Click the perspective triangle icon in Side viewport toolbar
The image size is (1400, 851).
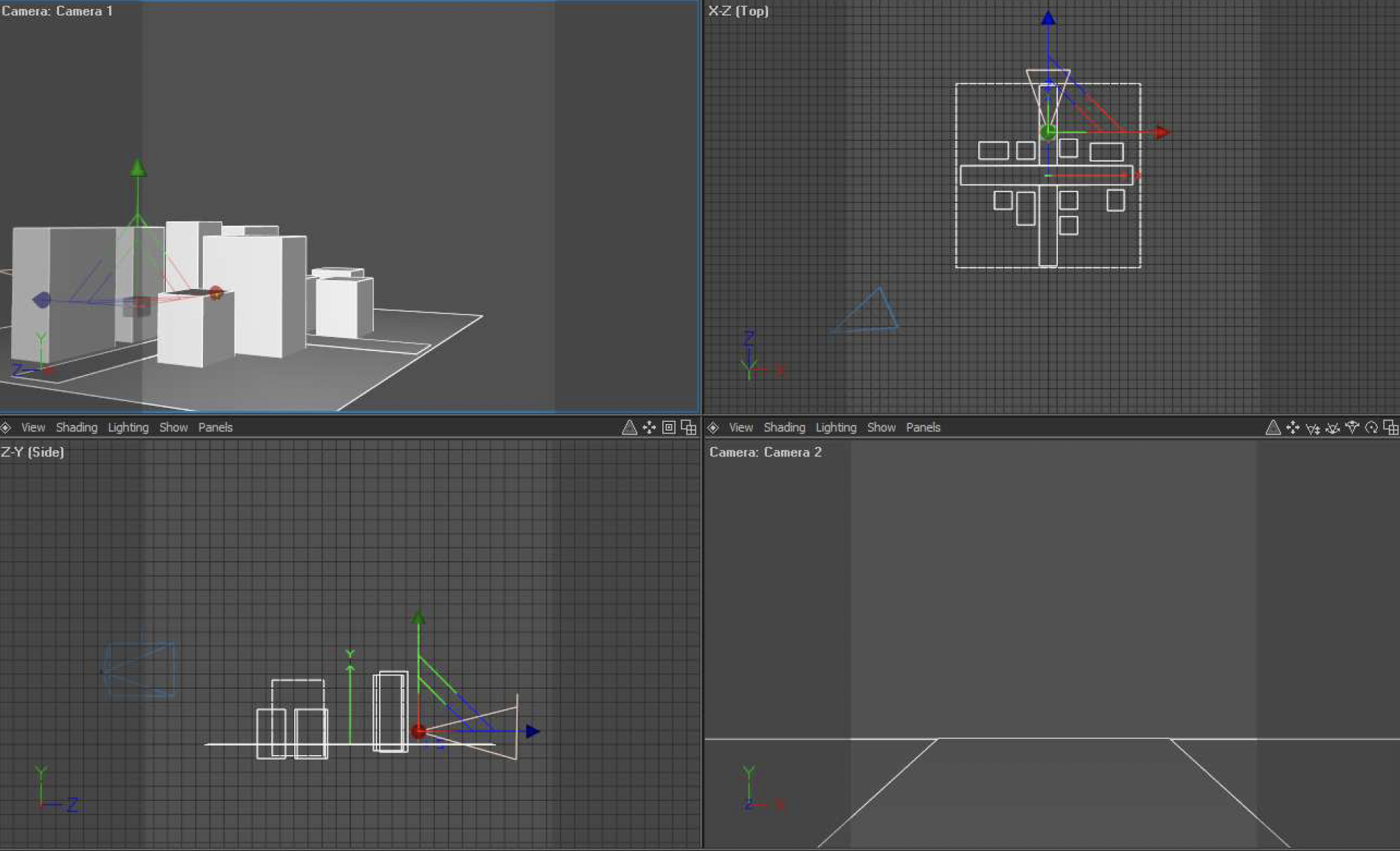[629, 428]
